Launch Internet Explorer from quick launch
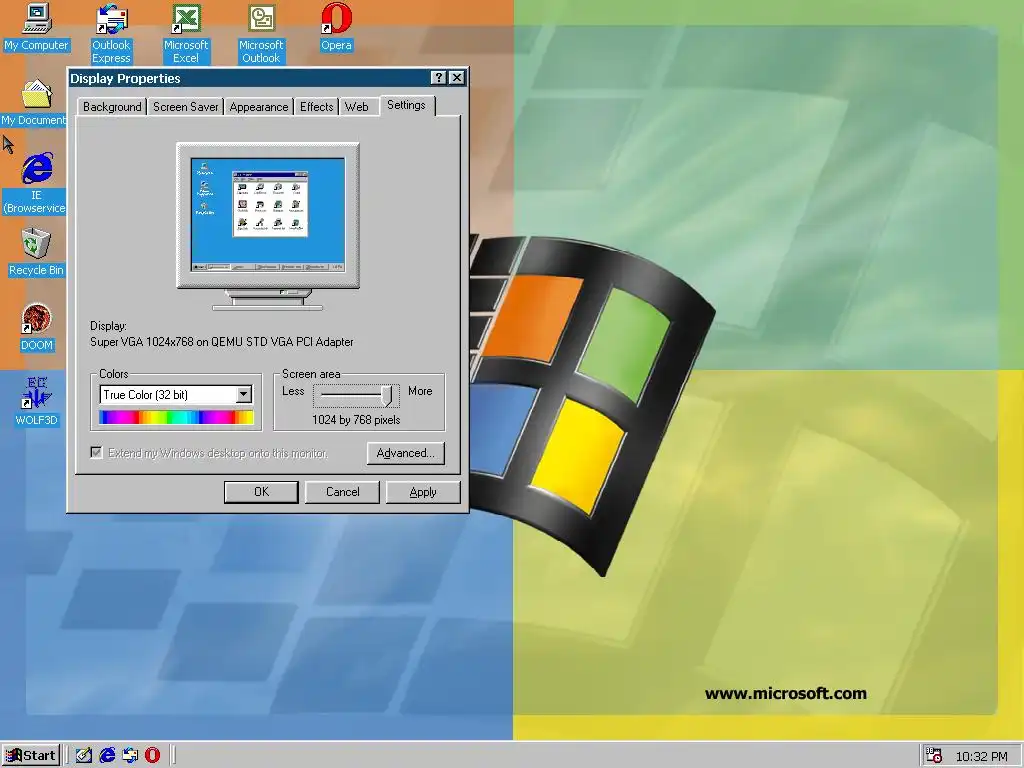The height and width of the screenshot is (768, 1024). [x=107, y=755]
